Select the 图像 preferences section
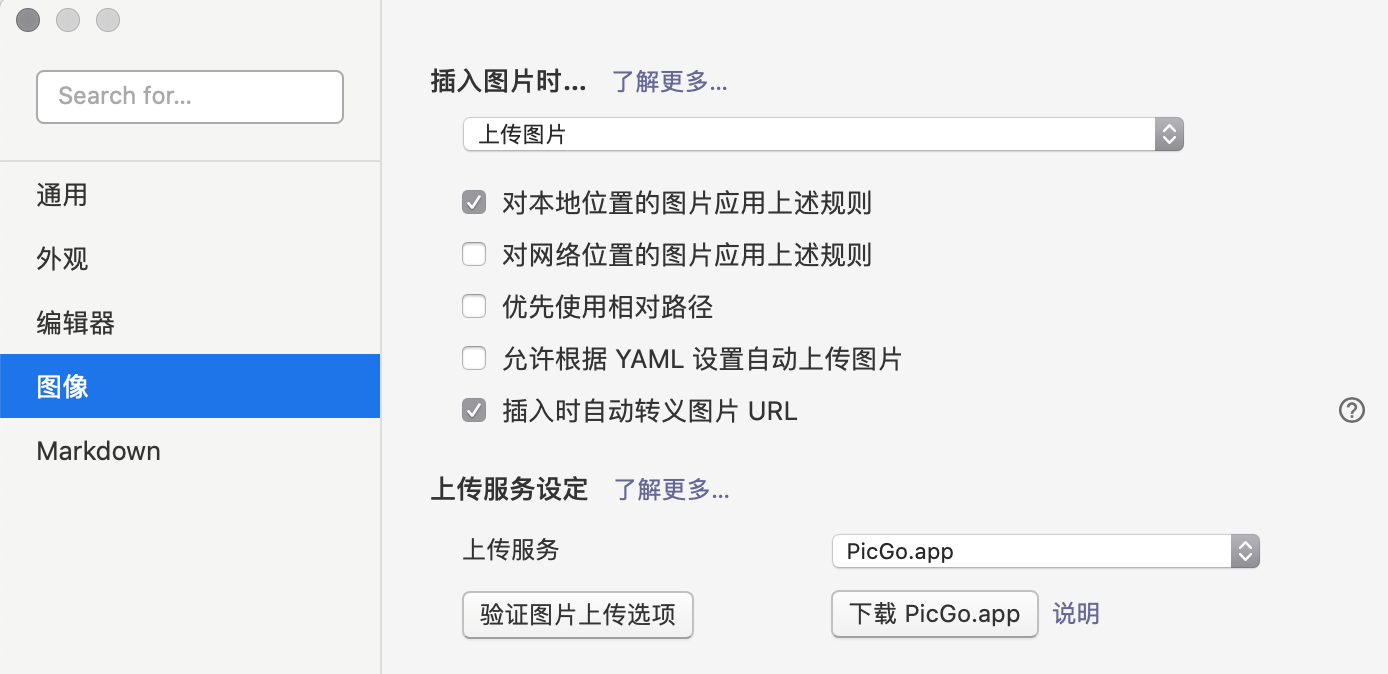Viewport: 1388px width, 674px height. 62,386
